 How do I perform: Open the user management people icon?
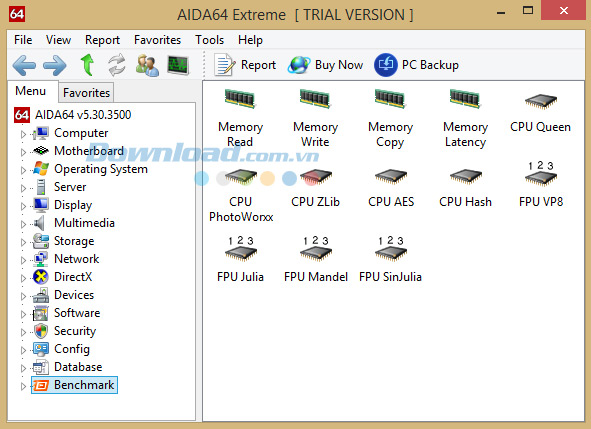(147, 65)
